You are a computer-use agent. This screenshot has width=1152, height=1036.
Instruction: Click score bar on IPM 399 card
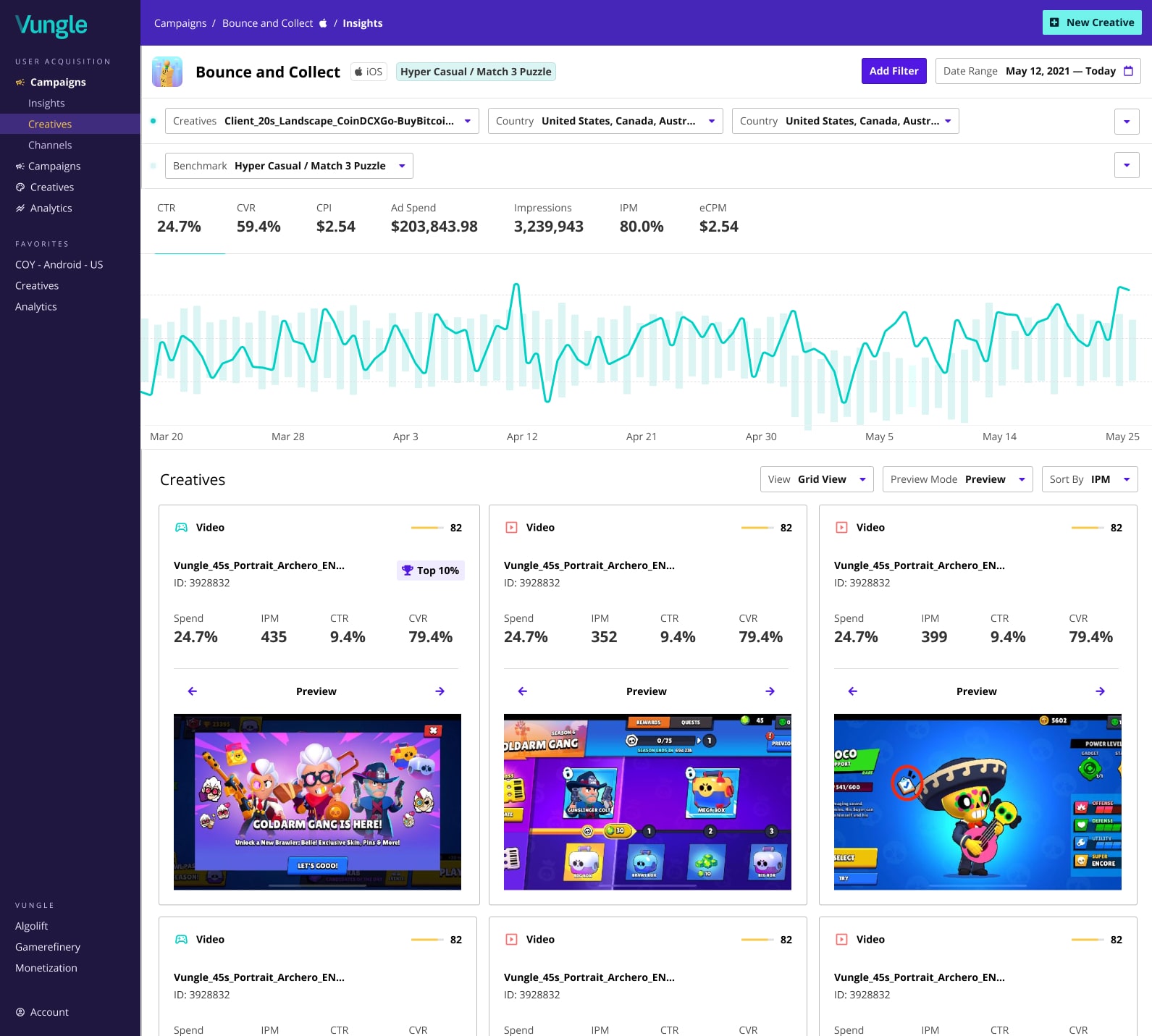tap(1088, 528)
